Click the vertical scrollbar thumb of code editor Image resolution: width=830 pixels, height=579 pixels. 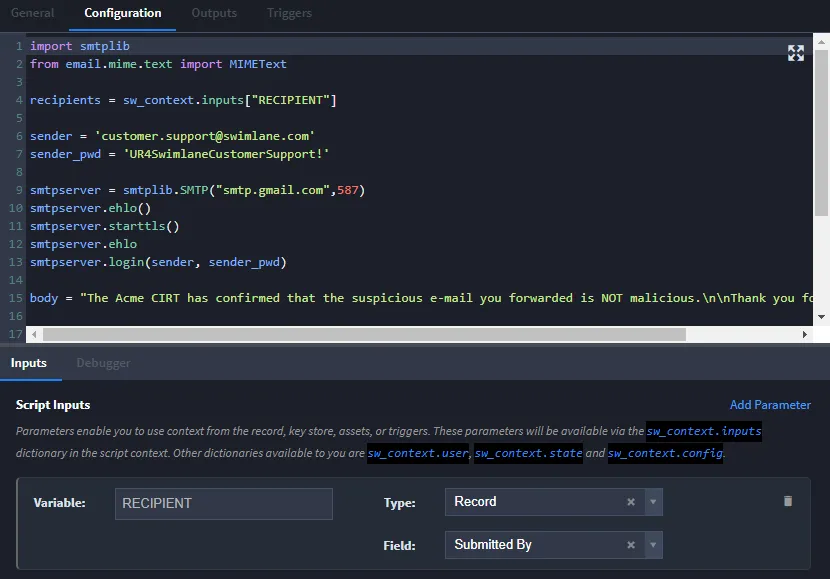(x=821, y=133)
